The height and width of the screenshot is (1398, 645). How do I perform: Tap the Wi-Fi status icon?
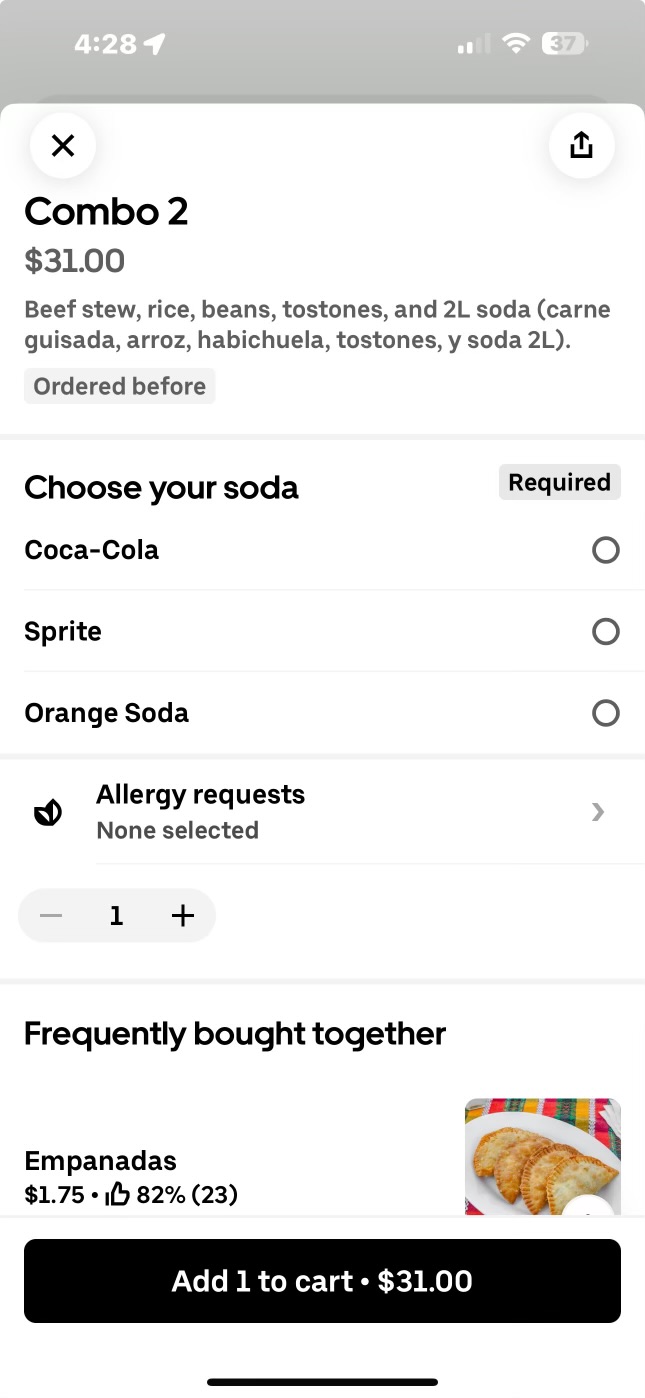click(516, 44)
